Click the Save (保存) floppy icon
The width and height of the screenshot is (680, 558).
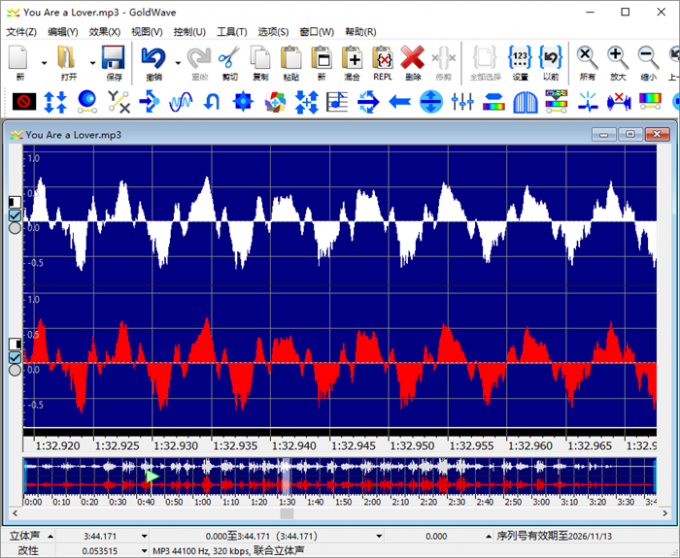114,58
